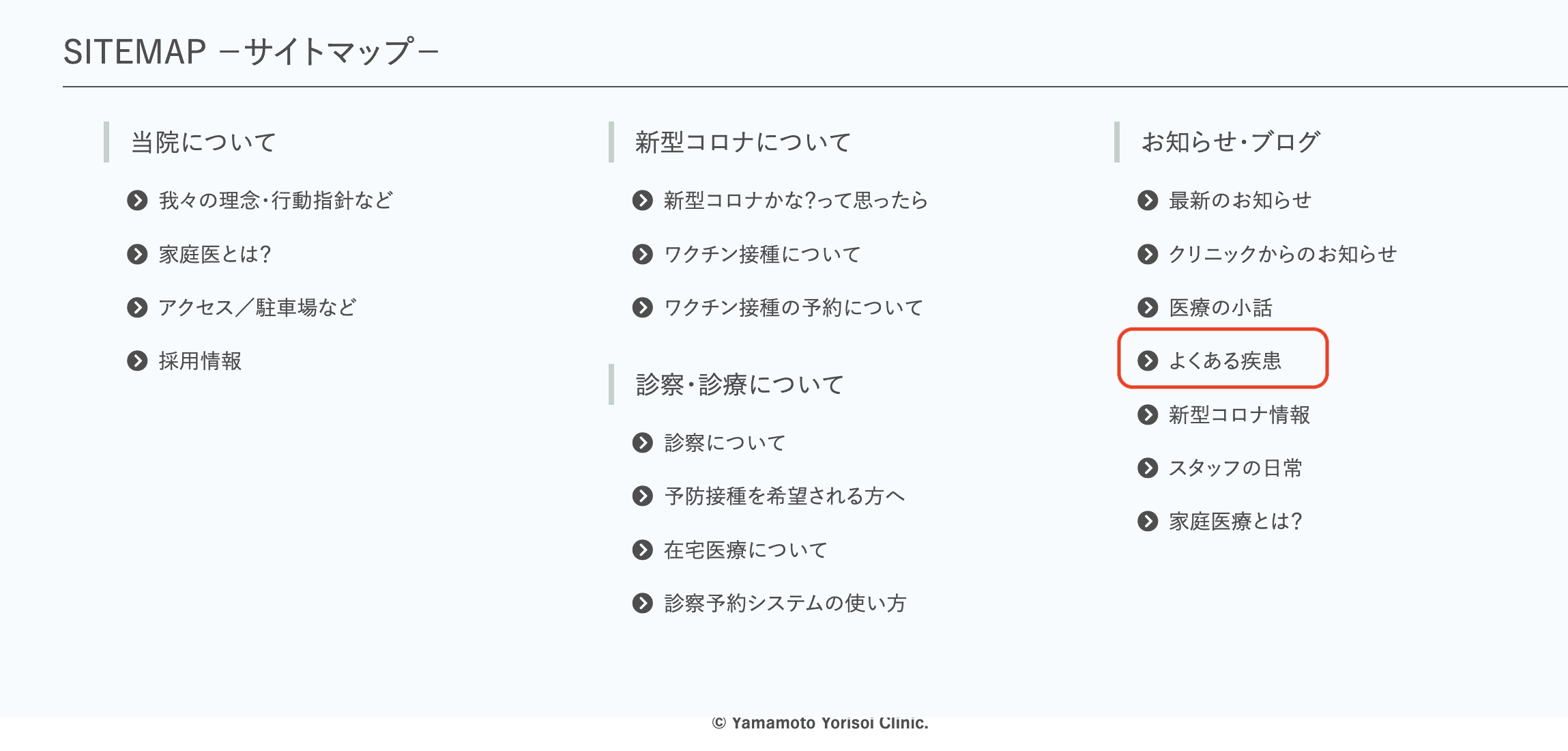The height and width of the screenshot is (751, 1568).
Task: Open クリニックからのお知らせ link
Action: click(1283, 255)
